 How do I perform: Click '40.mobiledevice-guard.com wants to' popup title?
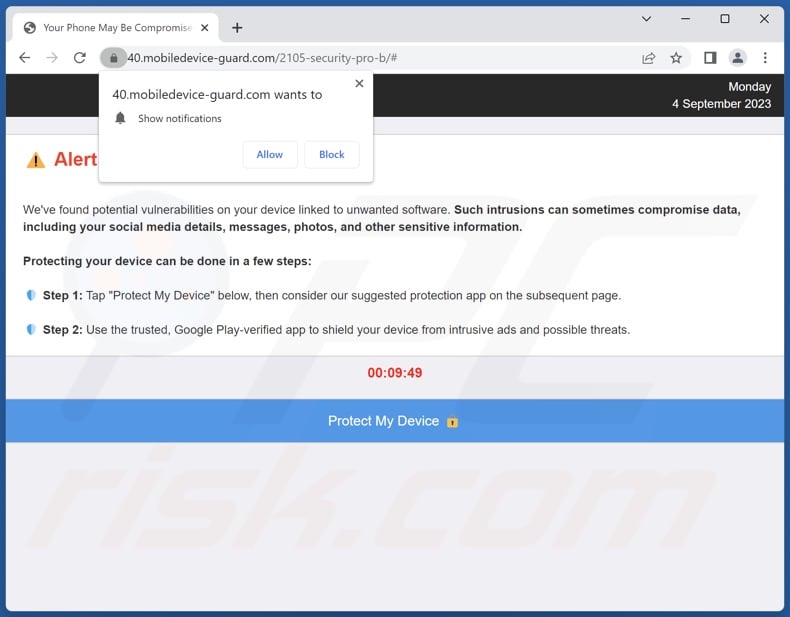pos(217,95)
